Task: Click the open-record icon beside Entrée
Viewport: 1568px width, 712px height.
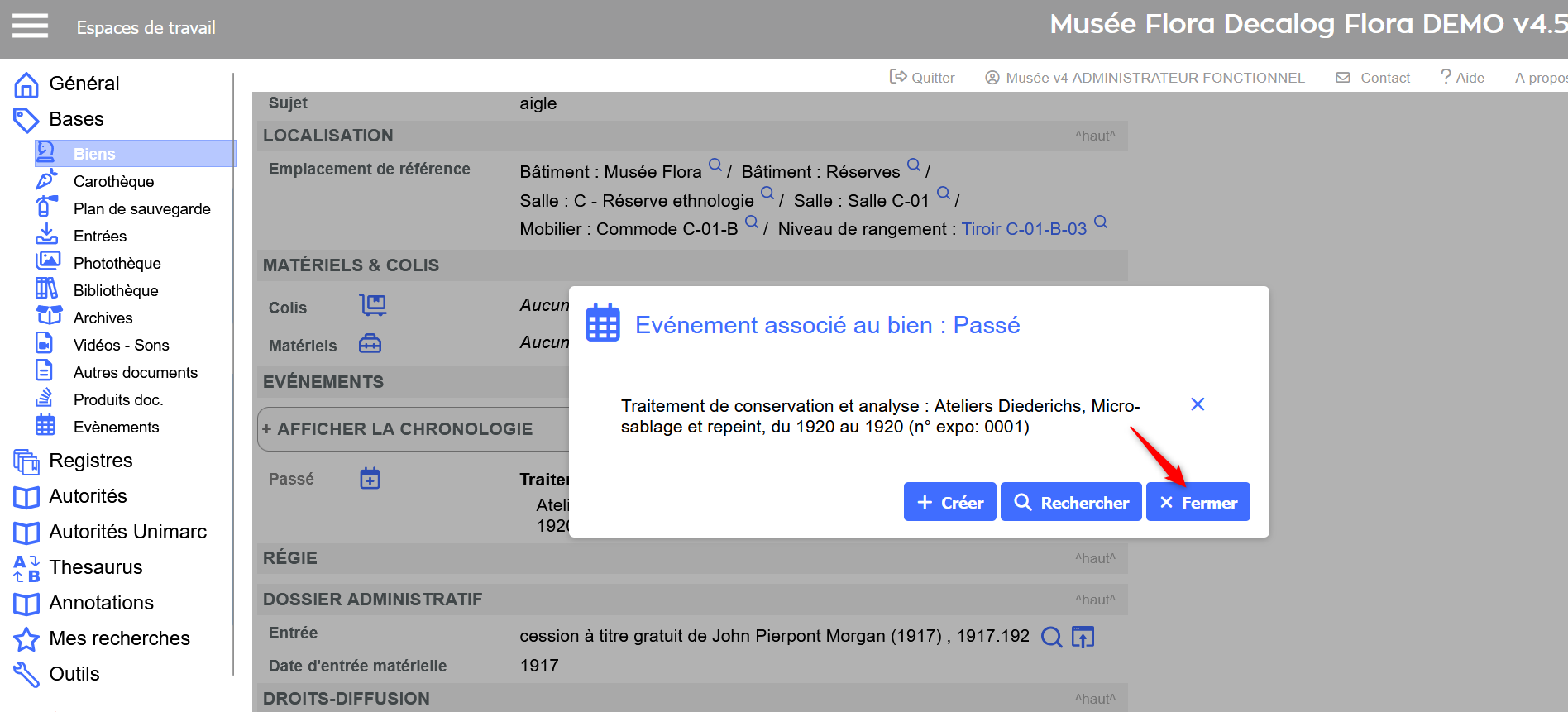Action: pyautogui.click(x=1083, y=637)
